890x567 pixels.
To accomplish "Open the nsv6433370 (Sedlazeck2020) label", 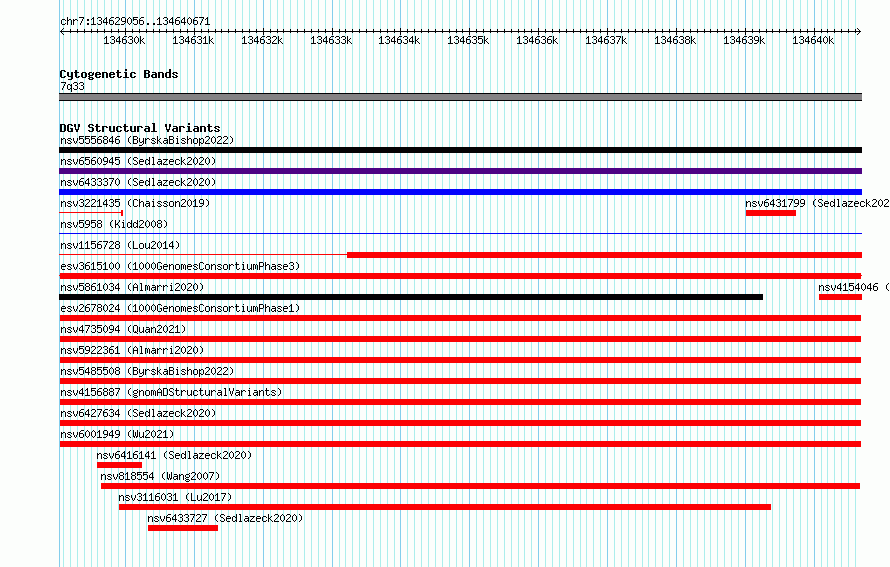I will [138, 182].
